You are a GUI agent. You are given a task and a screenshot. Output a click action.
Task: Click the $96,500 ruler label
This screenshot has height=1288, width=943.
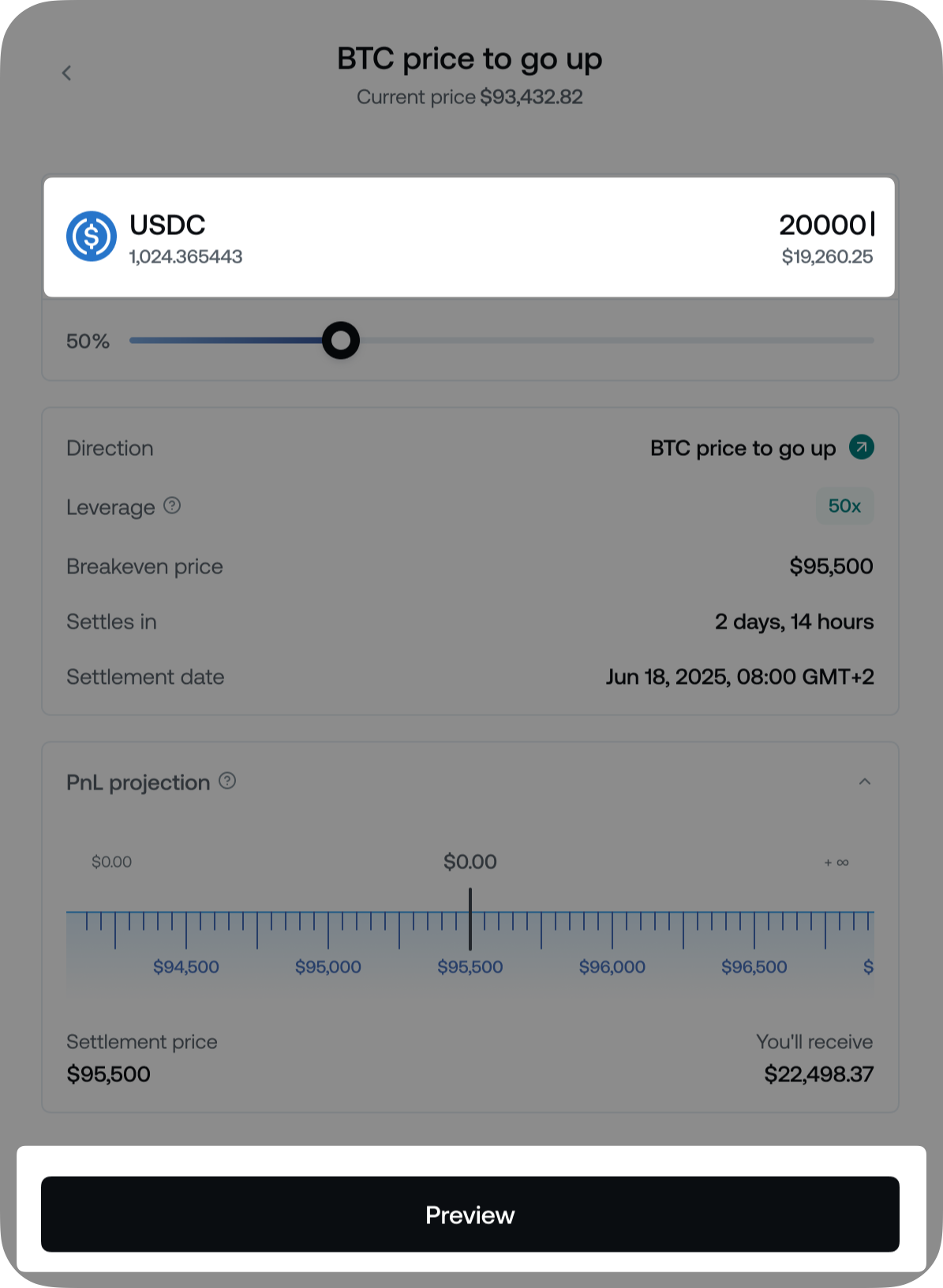pos(754,967)
